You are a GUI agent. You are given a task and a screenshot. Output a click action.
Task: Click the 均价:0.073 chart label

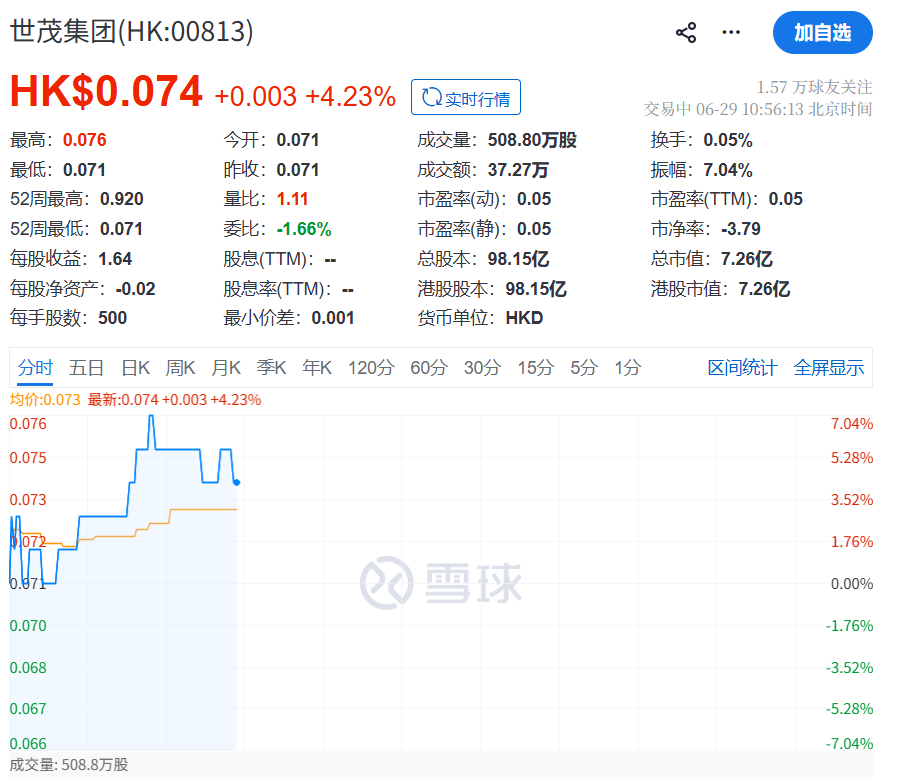tap(45, 399)
